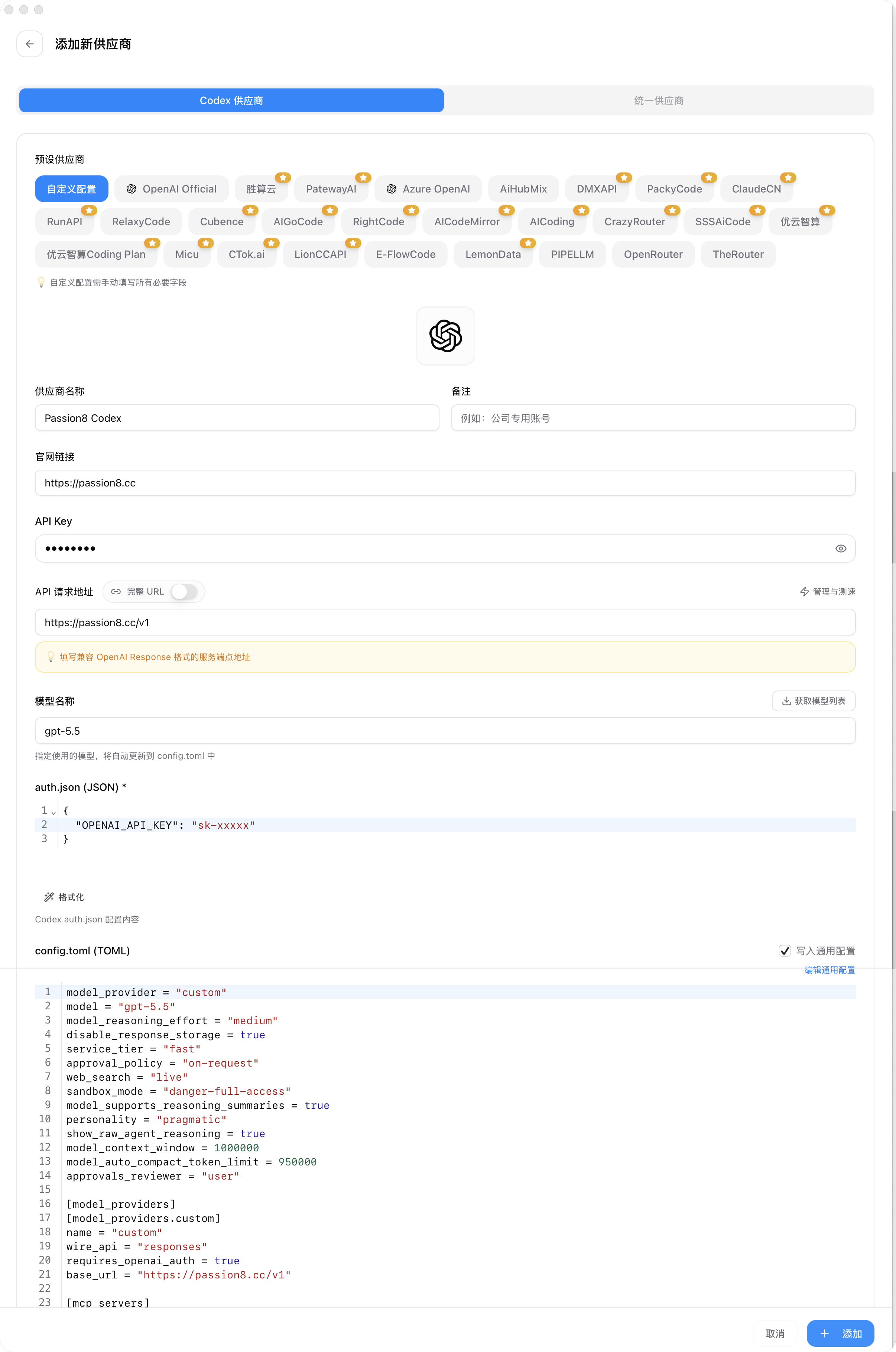Format auth.json with 格式化 button
Screen dimensions: 896x1352
(x=64, y=897)
